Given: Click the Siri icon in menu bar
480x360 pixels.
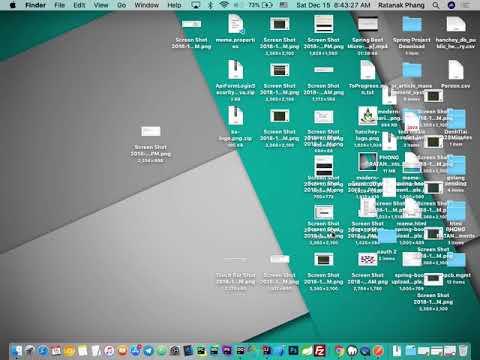Looking at the screenshot, I should point(451,5).
